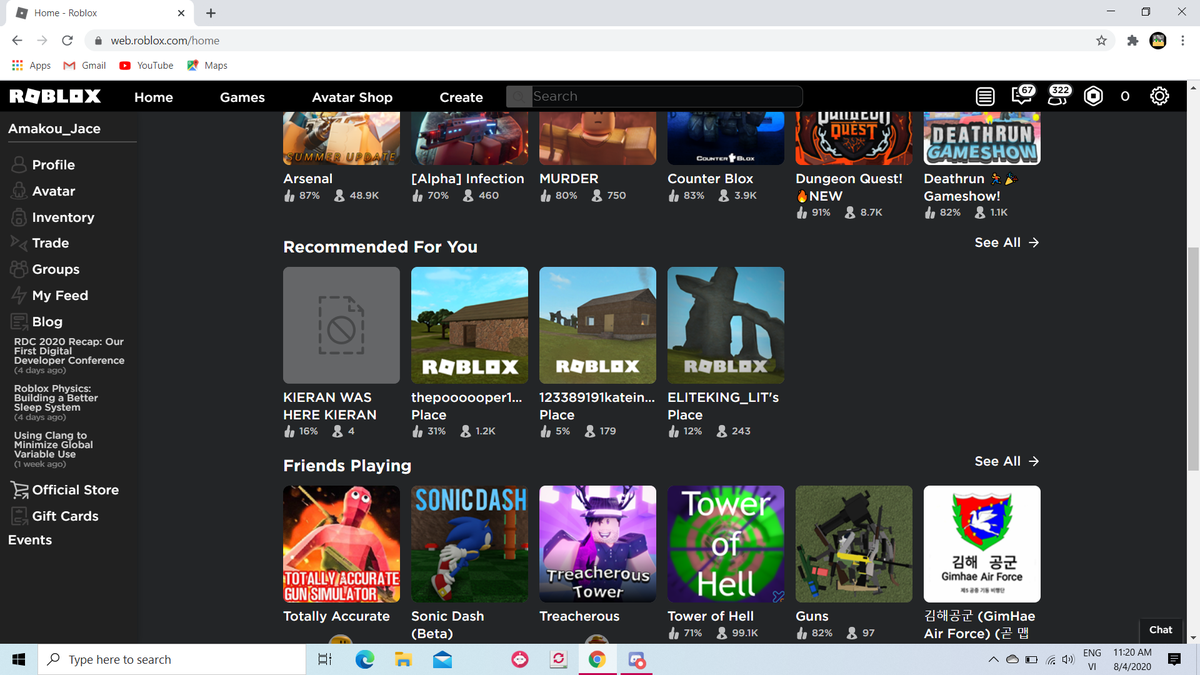This screenshot has height=675, width=1200.
Task: Open Gmail bookmark
Action: click(x=84, y=65)
